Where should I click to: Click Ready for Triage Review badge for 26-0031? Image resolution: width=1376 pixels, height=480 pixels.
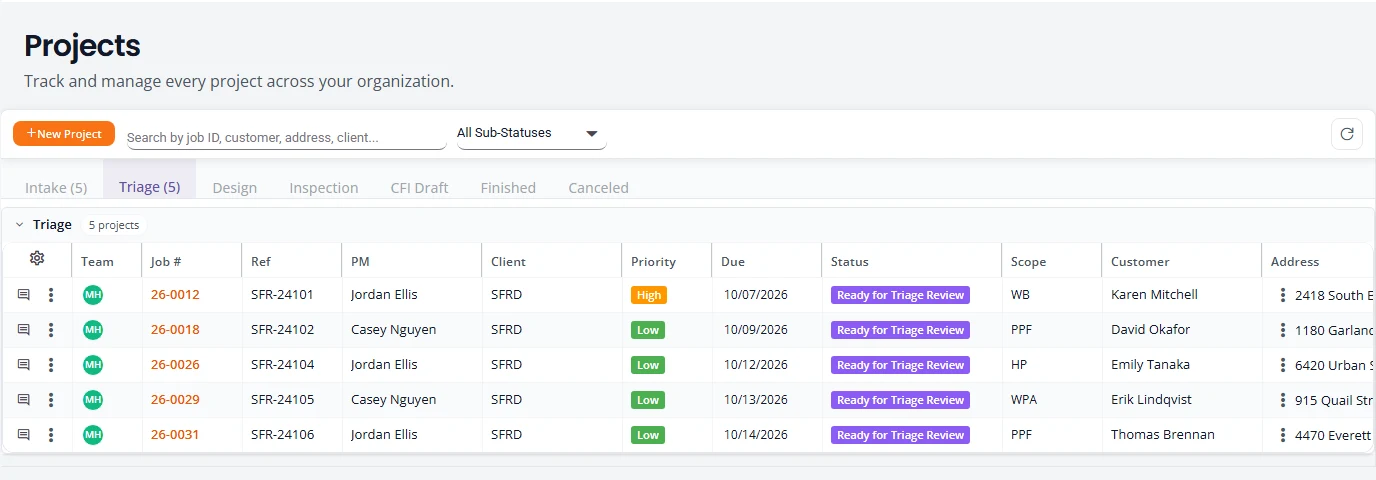click(900, 435)
